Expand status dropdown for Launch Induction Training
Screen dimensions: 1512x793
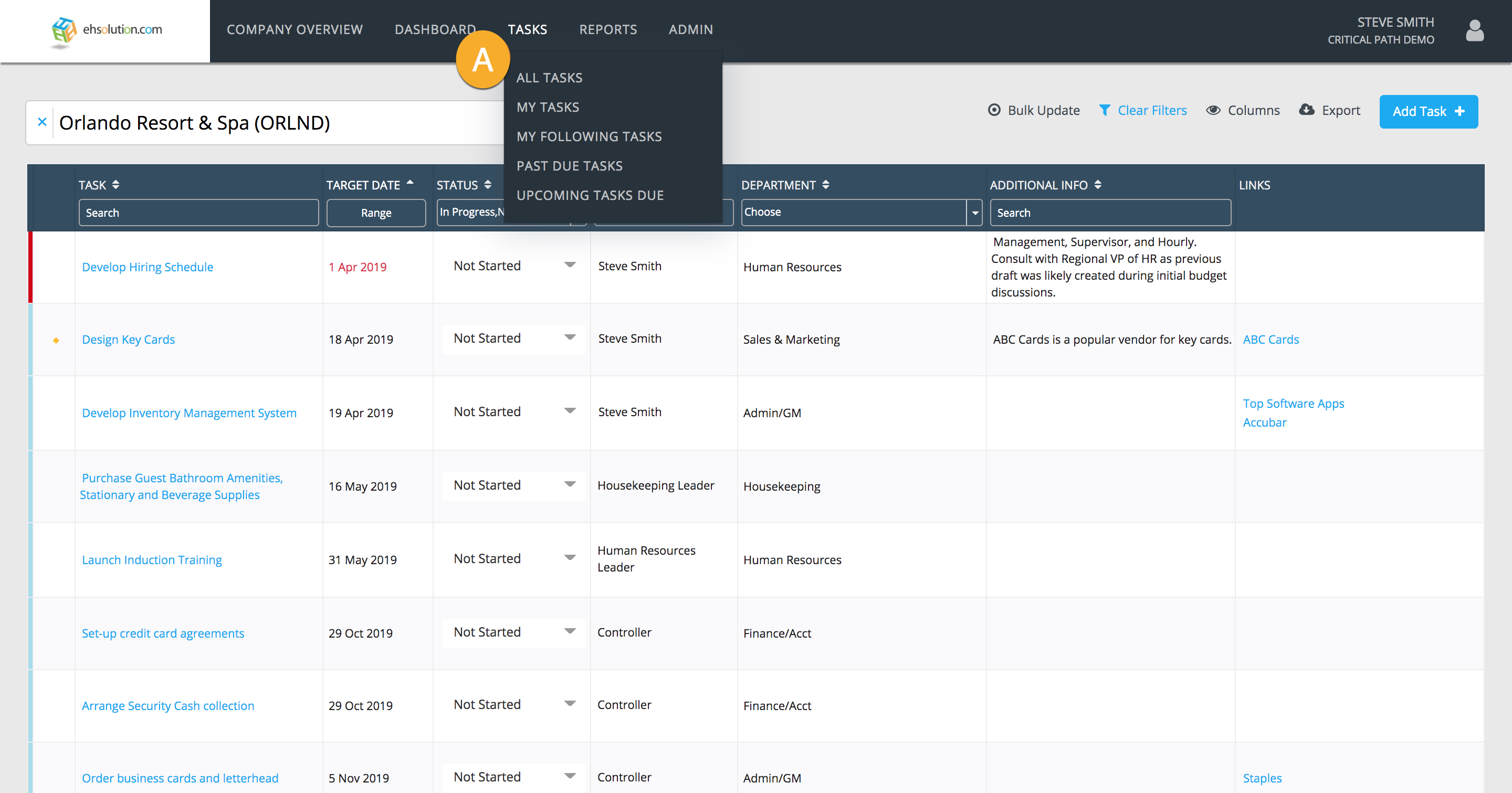tap(569, 558)
